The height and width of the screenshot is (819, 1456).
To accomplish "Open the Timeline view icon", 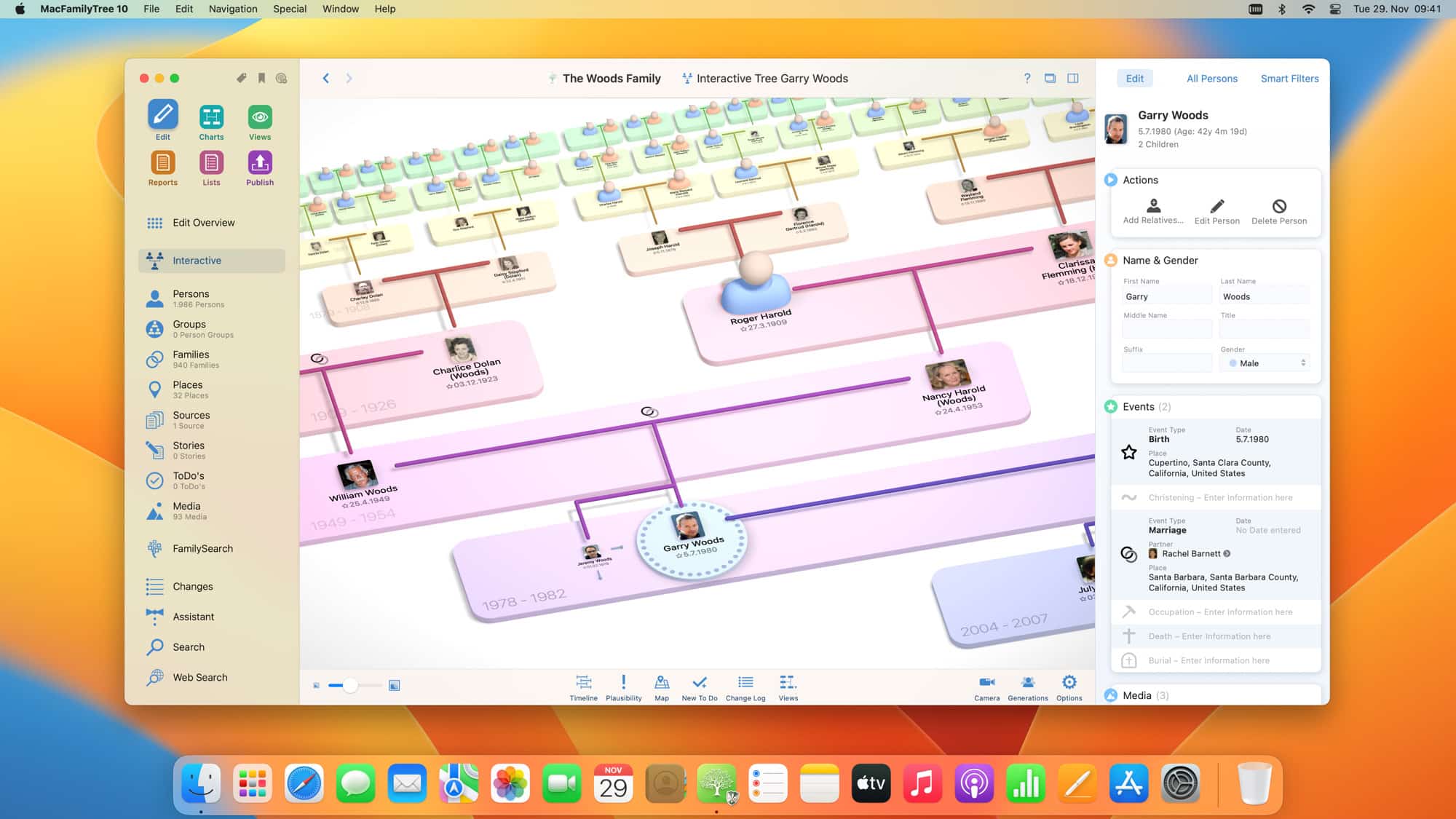I will pos(583,683).
